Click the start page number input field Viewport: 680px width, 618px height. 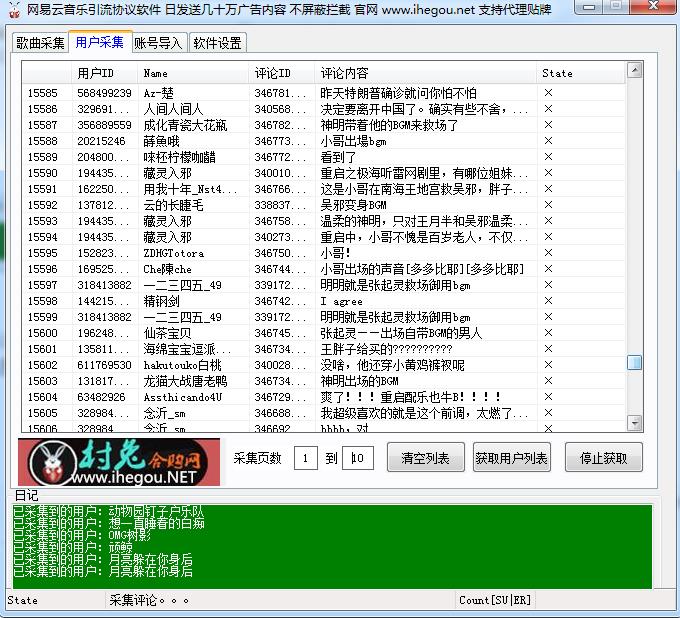pos(305,459)
